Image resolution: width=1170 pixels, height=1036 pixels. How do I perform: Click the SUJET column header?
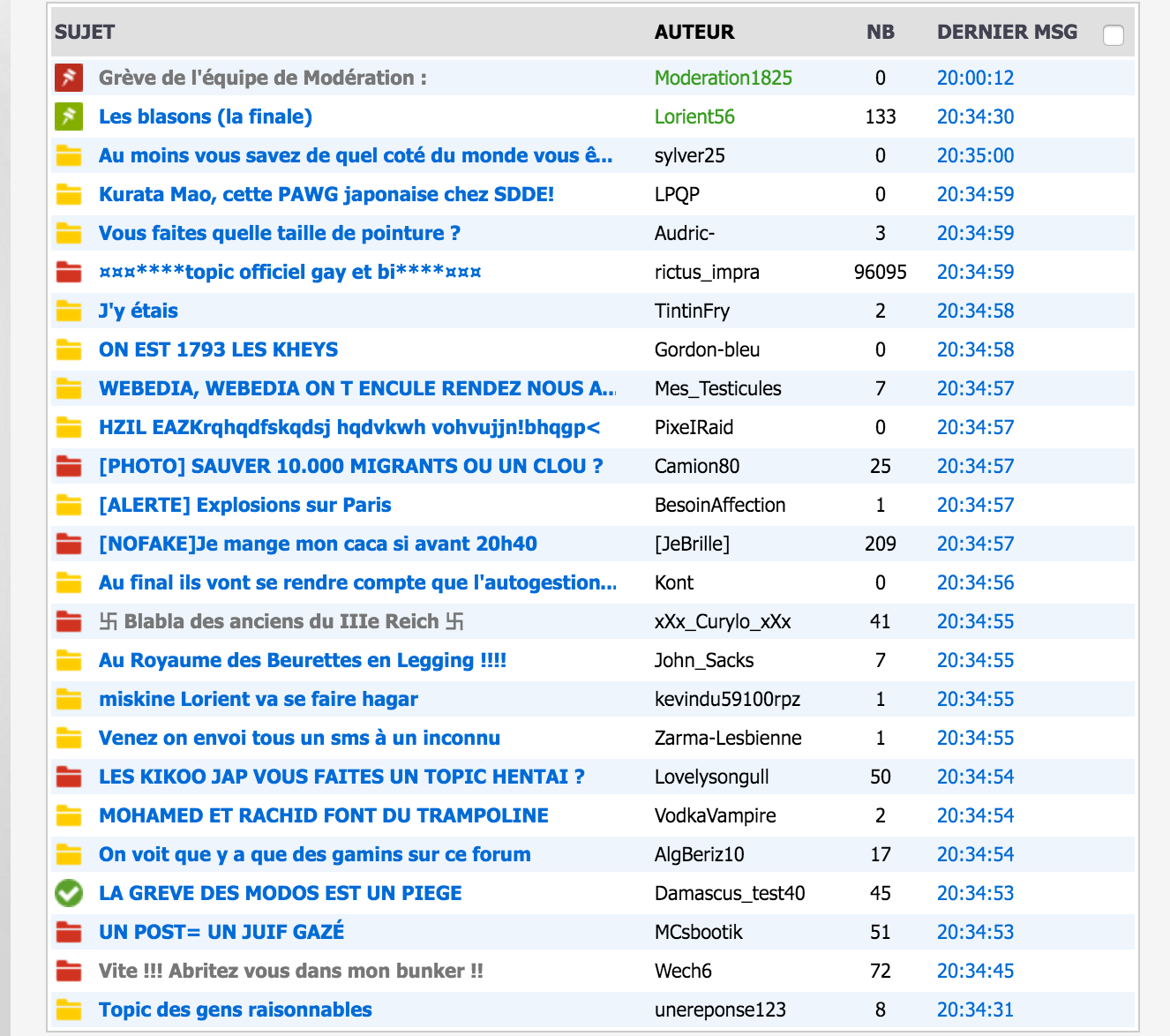click(x=85, y=32)
